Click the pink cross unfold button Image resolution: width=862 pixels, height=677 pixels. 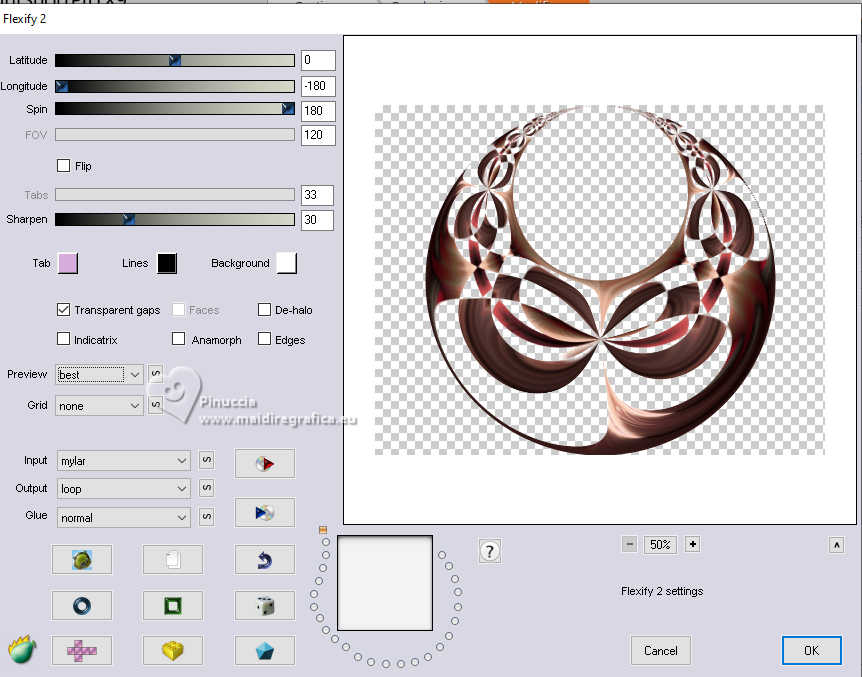click(x=82, y=651)
